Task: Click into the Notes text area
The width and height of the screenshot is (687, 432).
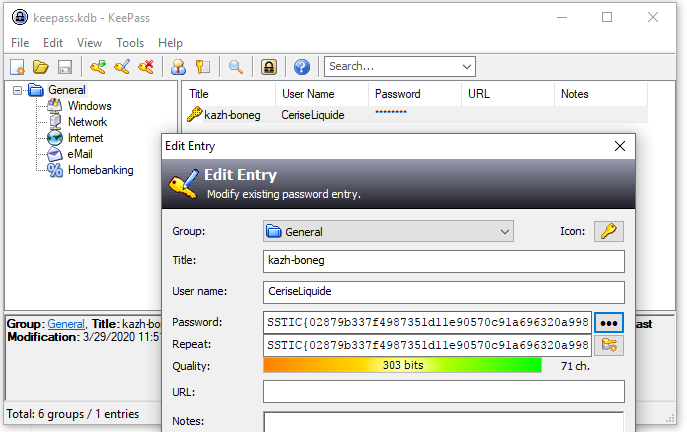Action: (x=444, y=421)
